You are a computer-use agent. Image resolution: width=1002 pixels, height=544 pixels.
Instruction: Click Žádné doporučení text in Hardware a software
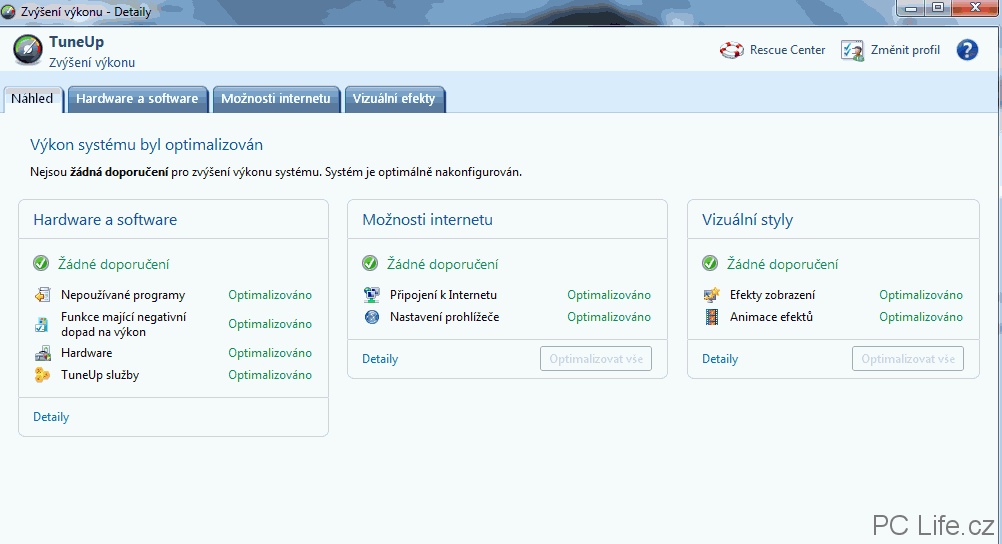pyautogui.click(x=114, y=264)
